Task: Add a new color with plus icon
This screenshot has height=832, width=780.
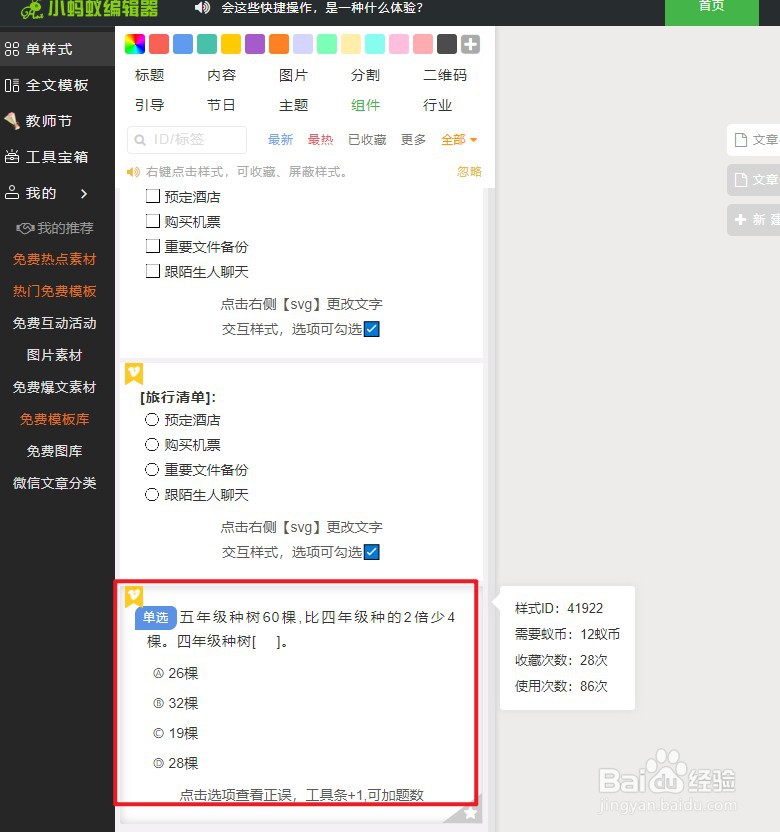Action: (x=471, y=44)
